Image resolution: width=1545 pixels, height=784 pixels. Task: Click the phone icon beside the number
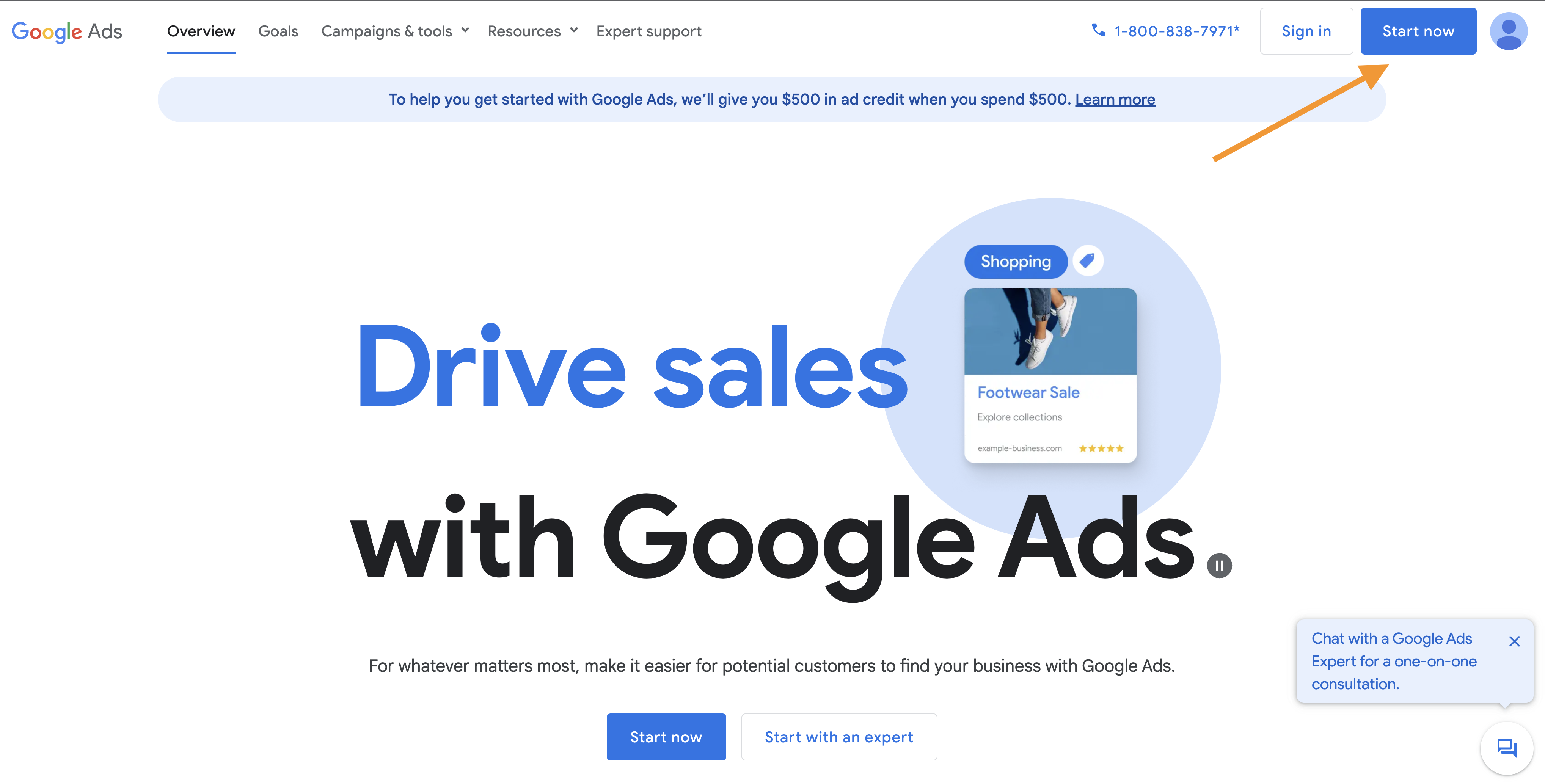pyautogui.click(x=1098, y=30)
